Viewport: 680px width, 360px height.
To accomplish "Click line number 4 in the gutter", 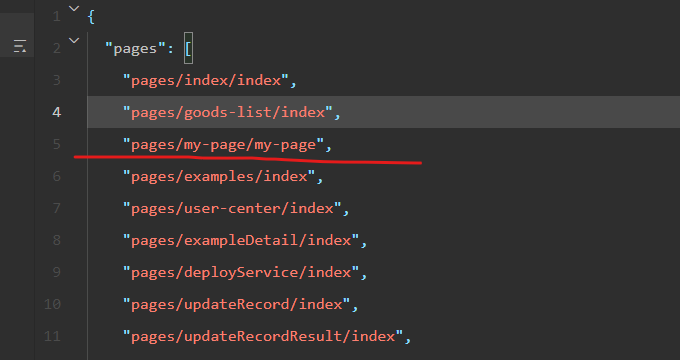I will point(56,112).
